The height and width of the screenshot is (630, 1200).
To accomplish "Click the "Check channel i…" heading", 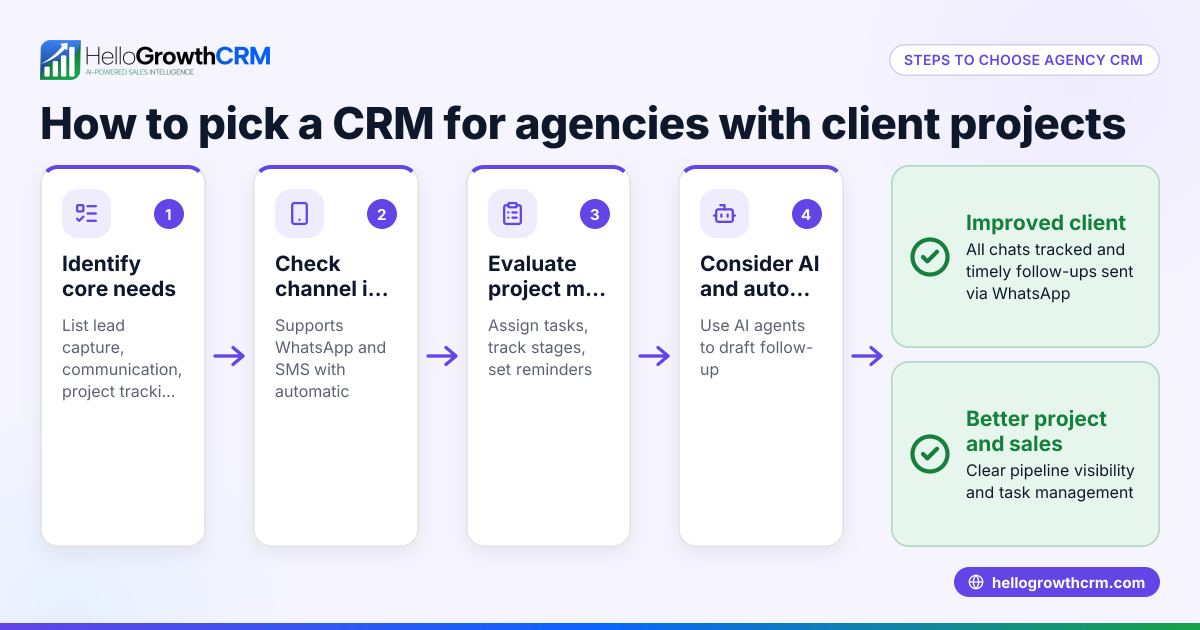I will (x=332, y=276).
